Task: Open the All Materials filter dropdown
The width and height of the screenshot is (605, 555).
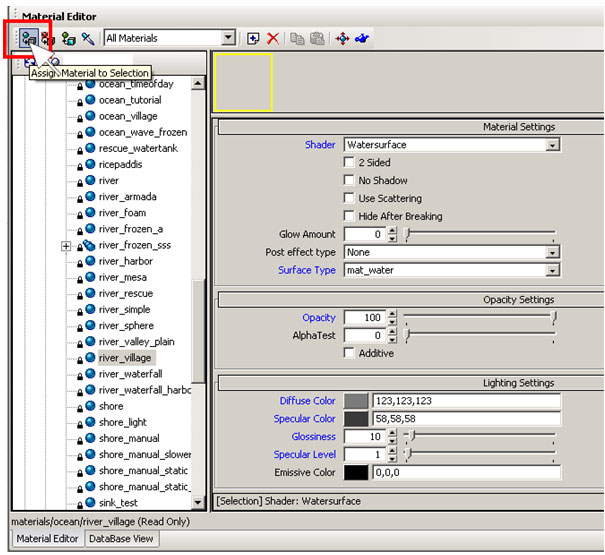Action: pyautogui.click(x=228, y=38)
